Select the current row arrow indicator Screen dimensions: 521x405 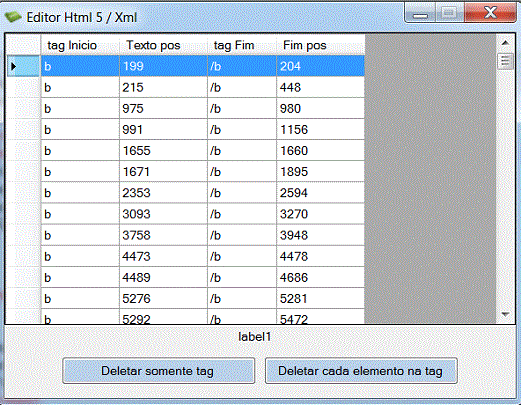(13, 66)
